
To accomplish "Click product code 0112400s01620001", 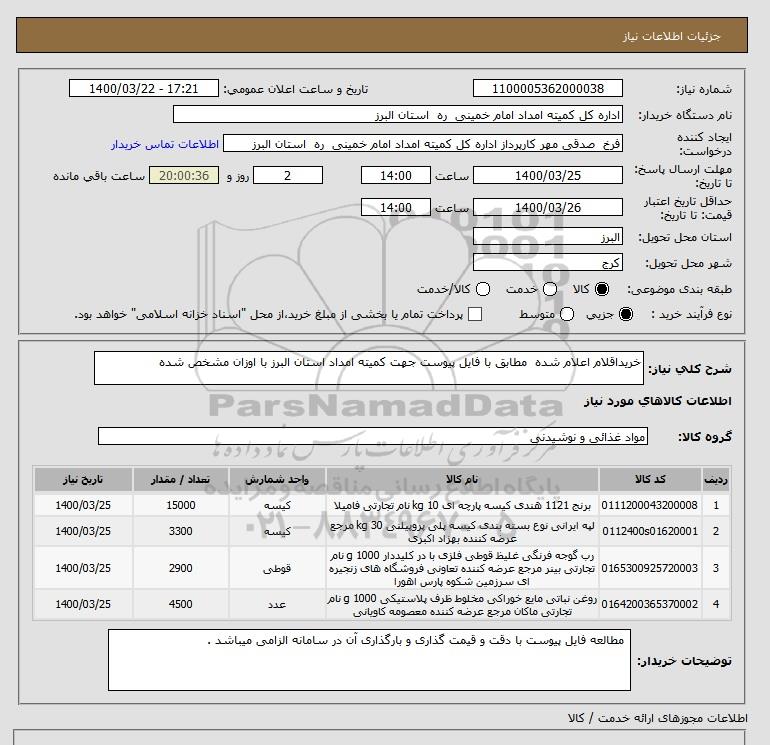I will click(650, 531).
